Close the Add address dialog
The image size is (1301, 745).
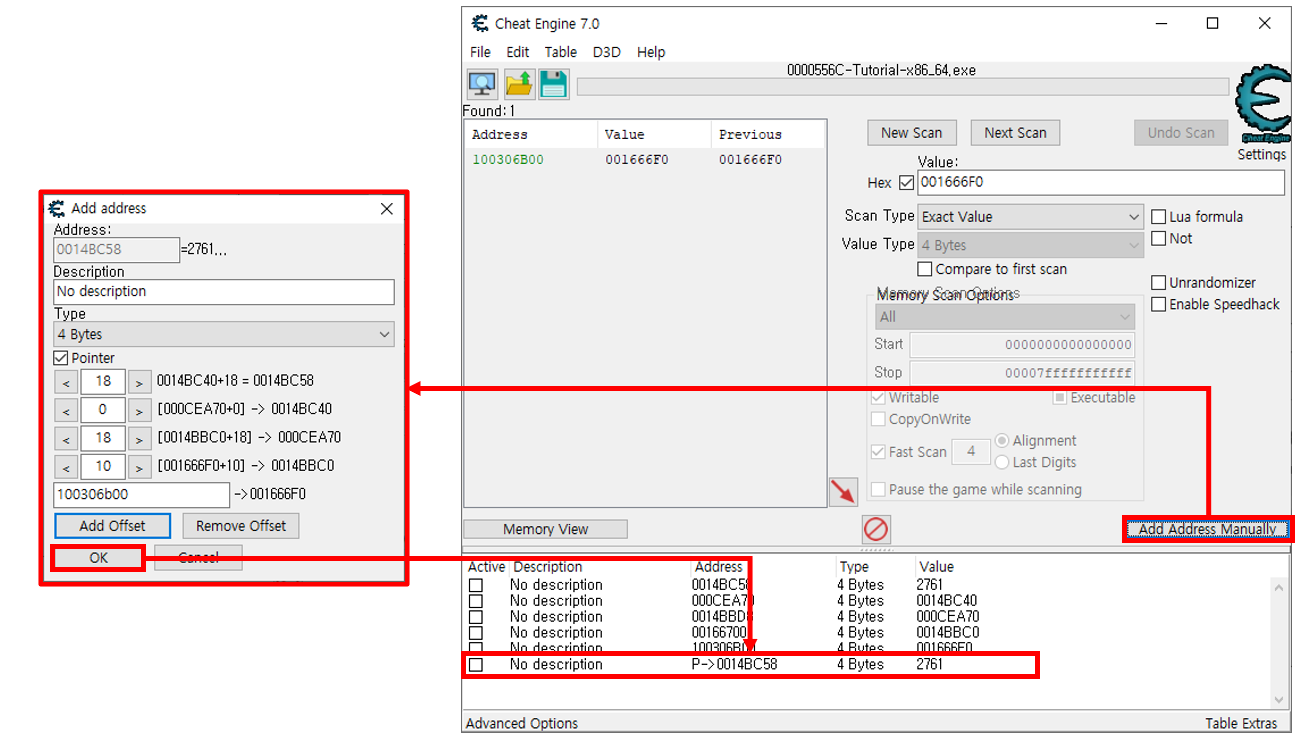click(x=387, y=208)
